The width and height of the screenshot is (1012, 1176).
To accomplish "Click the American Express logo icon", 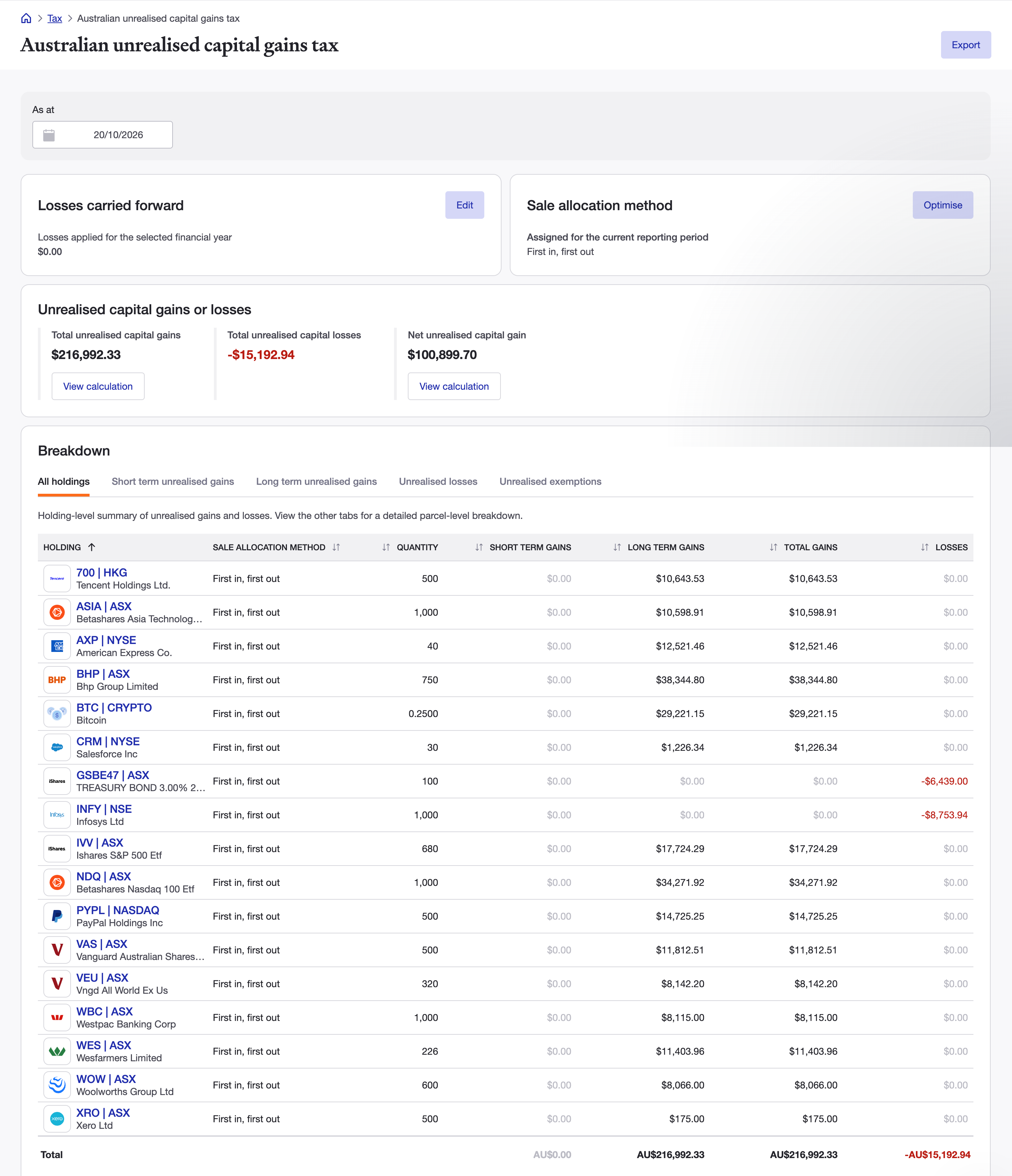I will (x=57, y=646).
